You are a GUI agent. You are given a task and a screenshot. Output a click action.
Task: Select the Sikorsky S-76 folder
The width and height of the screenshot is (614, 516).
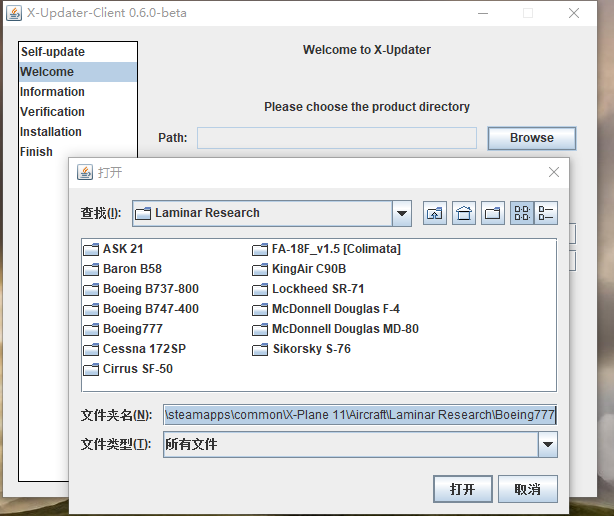coord(302,349)
